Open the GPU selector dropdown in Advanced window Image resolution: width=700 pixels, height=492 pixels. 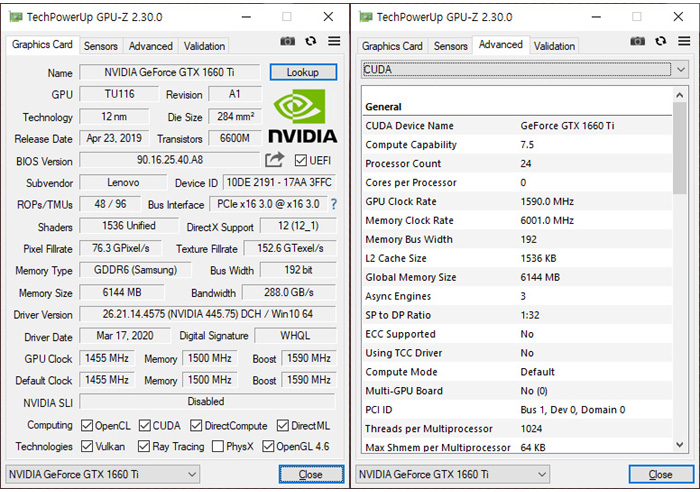pyautogui.click(x=453, y=474)
